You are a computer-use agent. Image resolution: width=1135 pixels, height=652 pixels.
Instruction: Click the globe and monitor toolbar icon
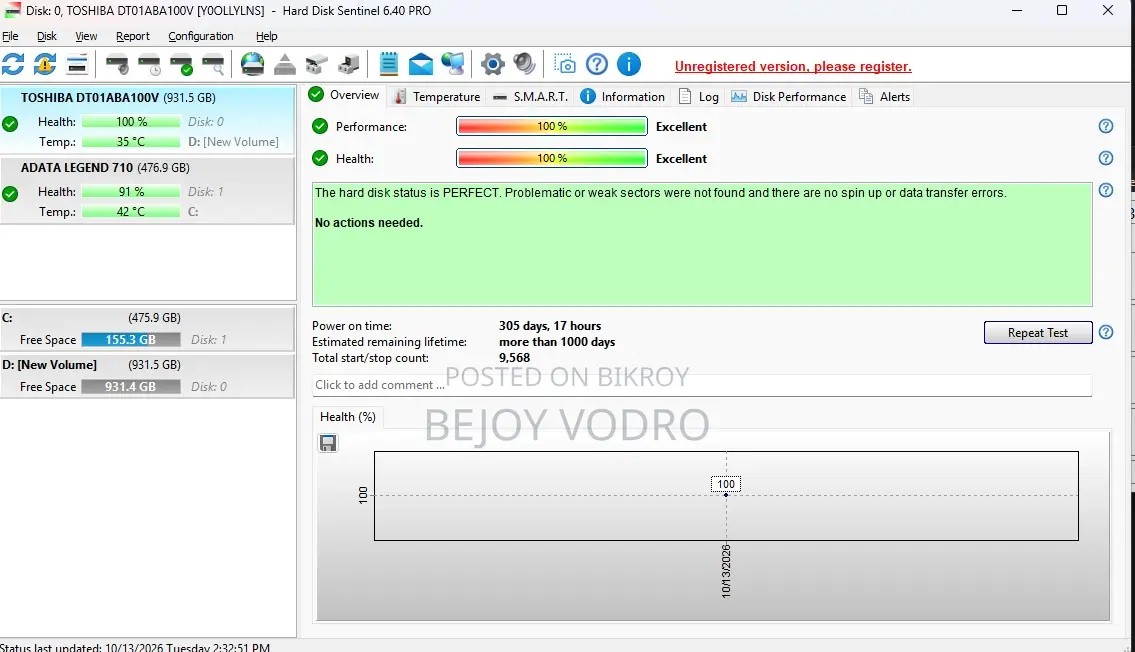coord(453,64)
